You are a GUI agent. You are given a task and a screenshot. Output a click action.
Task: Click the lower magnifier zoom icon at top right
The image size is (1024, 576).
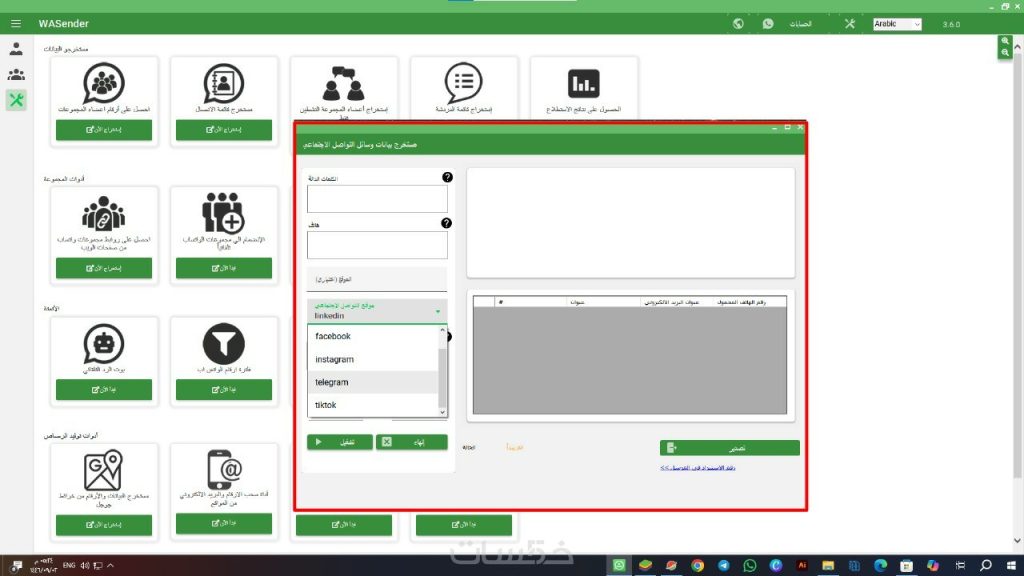click(x=1005, y=52)
